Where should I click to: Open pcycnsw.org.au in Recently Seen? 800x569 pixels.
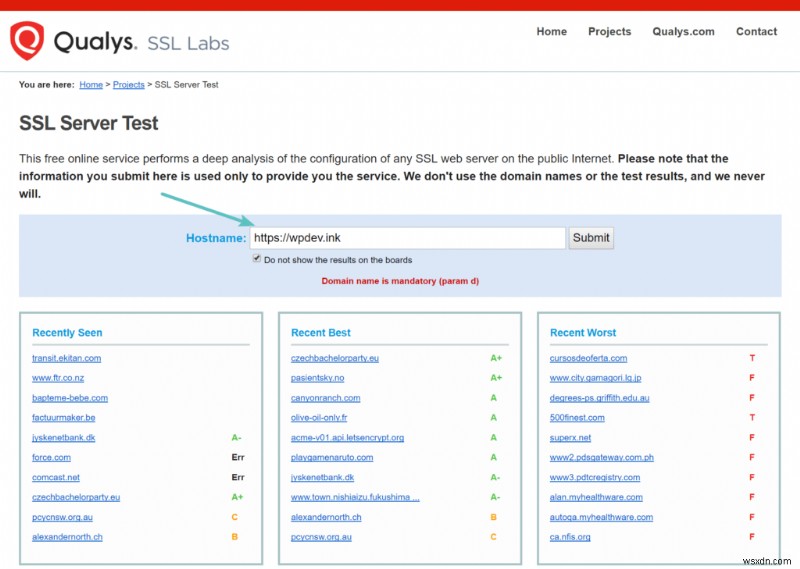click(x=62, y=517)
